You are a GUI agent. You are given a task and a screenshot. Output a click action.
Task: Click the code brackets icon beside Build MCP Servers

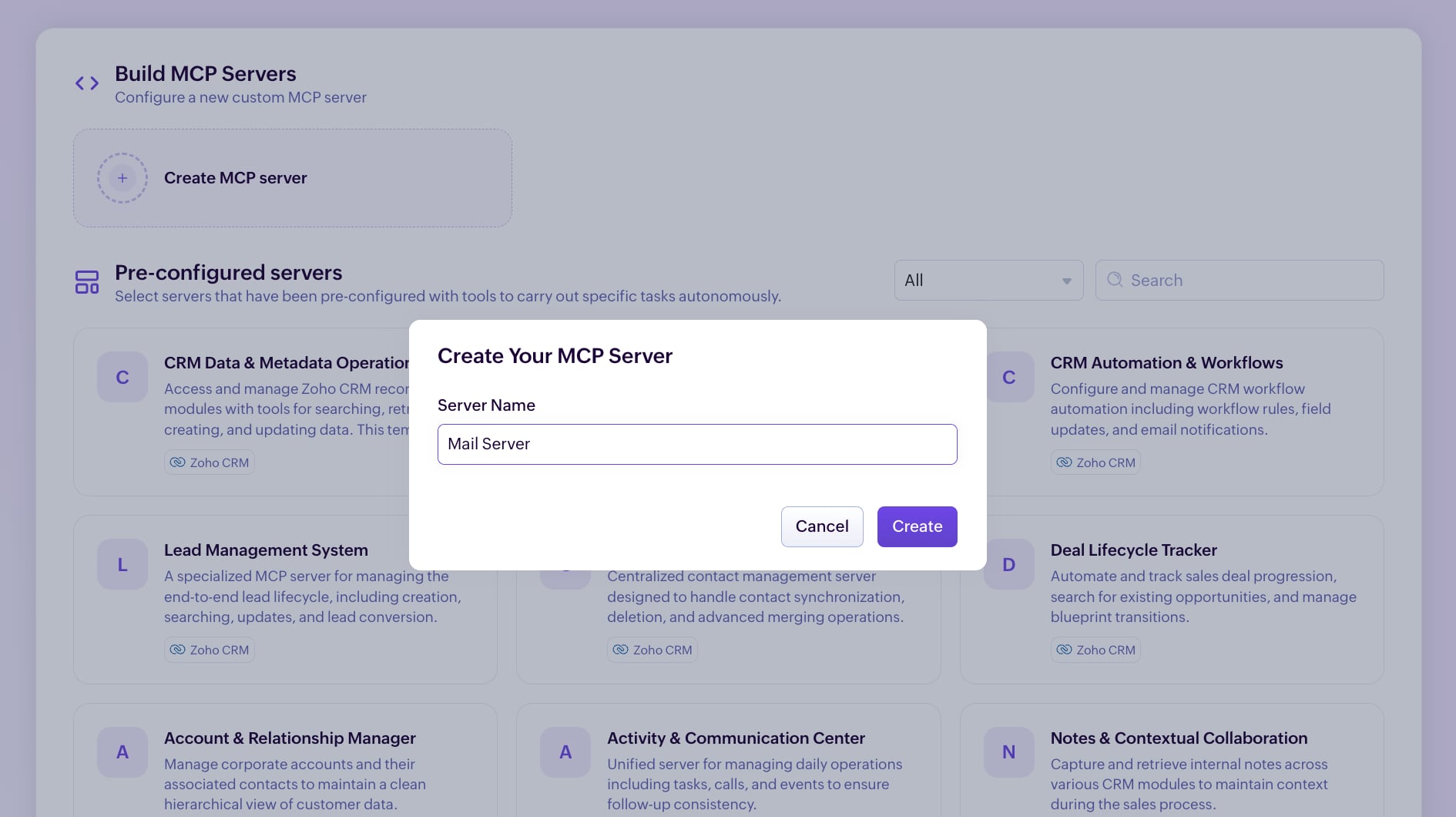click(x=87, y=83)
